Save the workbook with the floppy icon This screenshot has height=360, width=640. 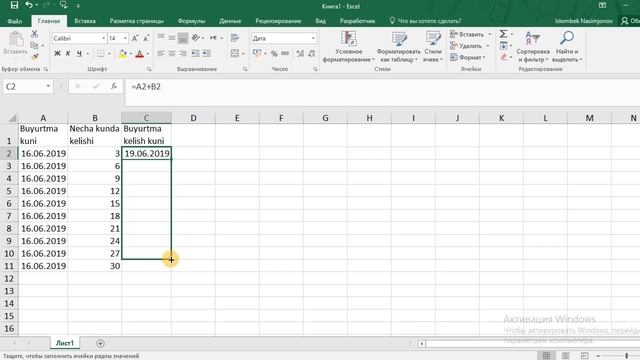14,5
